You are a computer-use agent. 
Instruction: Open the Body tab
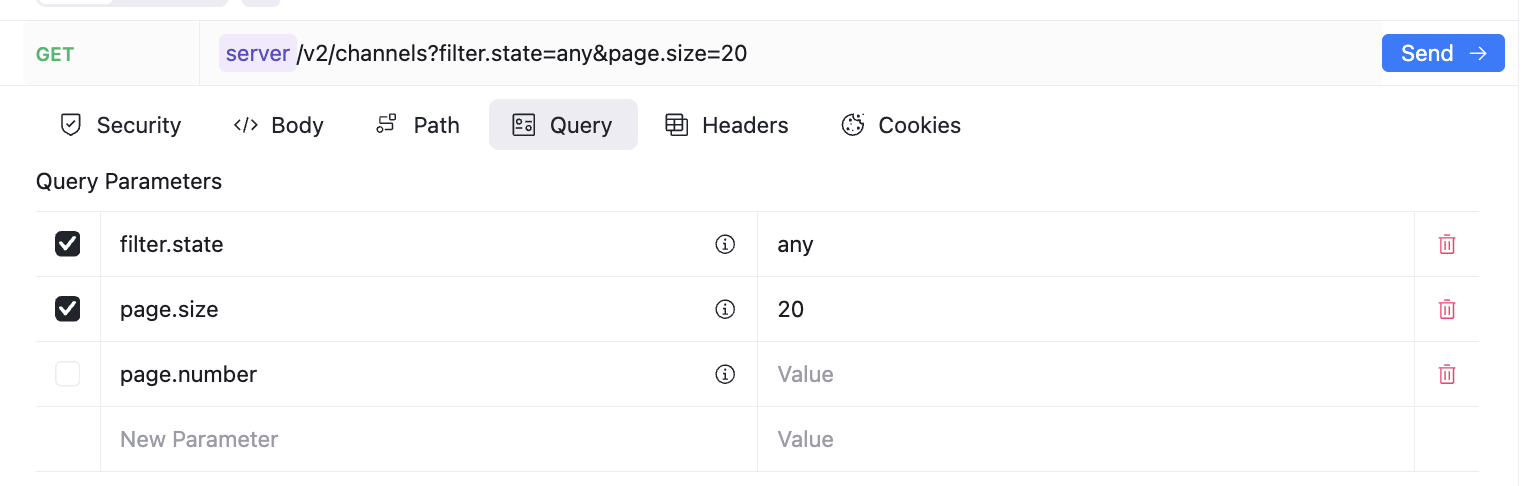(x=278, y=125)
